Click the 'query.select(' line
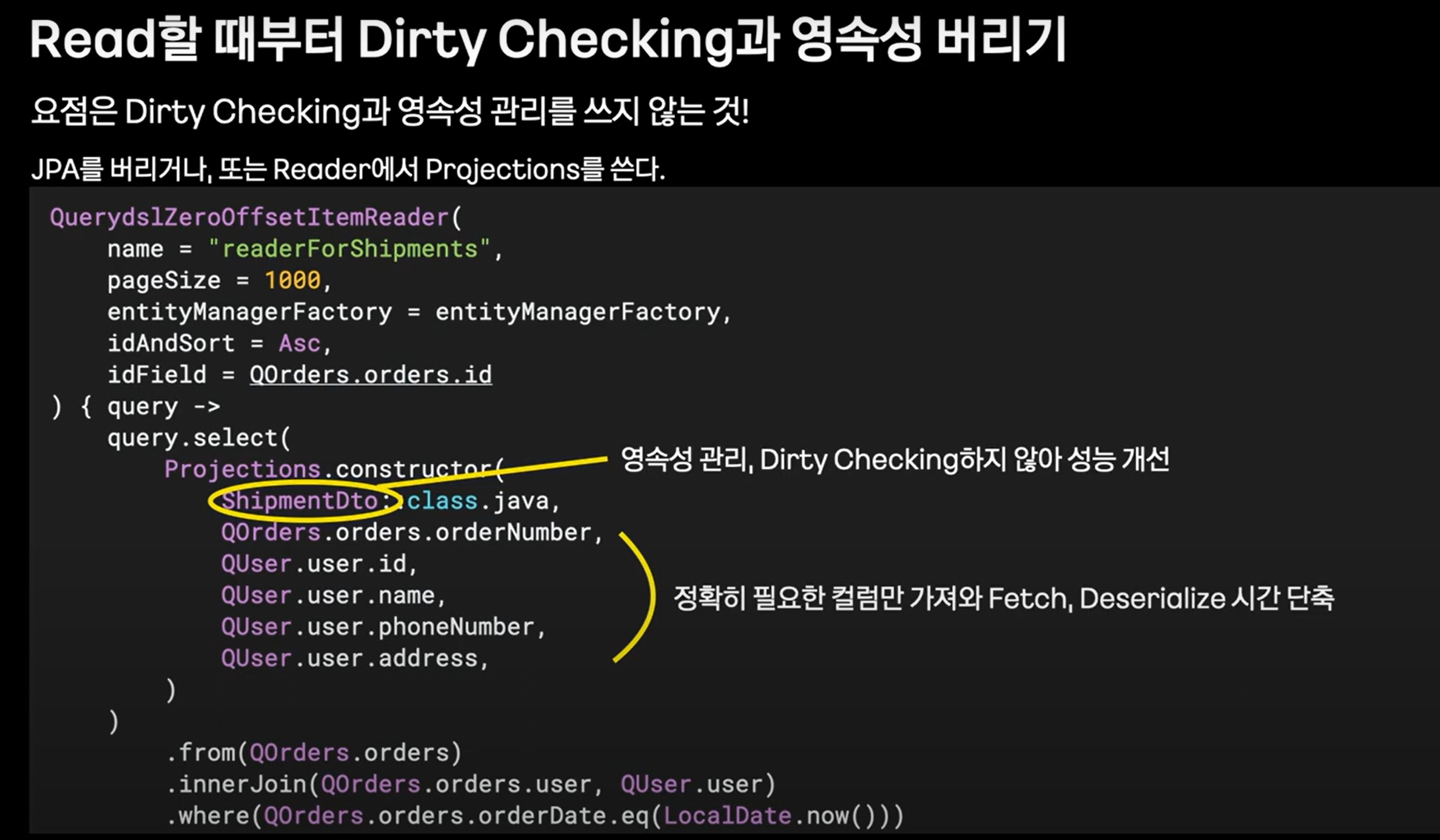1440x840 pixels. pos(199,438)
